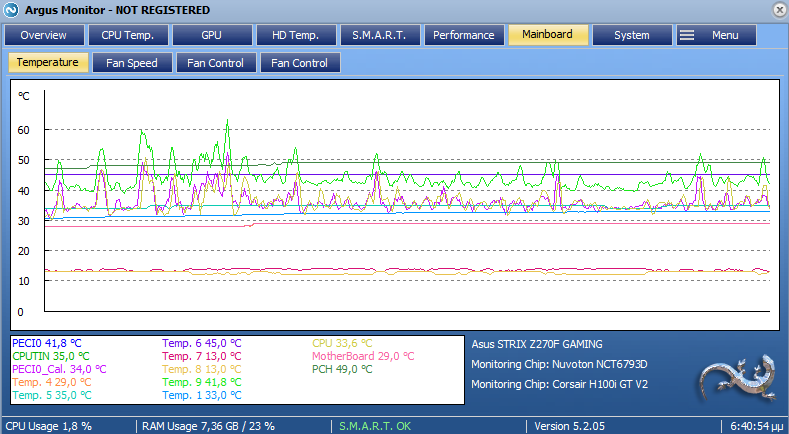Click RAM Usage 7,36 GB / 23 % status
Image resolution: width=789 pixels, height=434 pixels.
click(208, 426)
